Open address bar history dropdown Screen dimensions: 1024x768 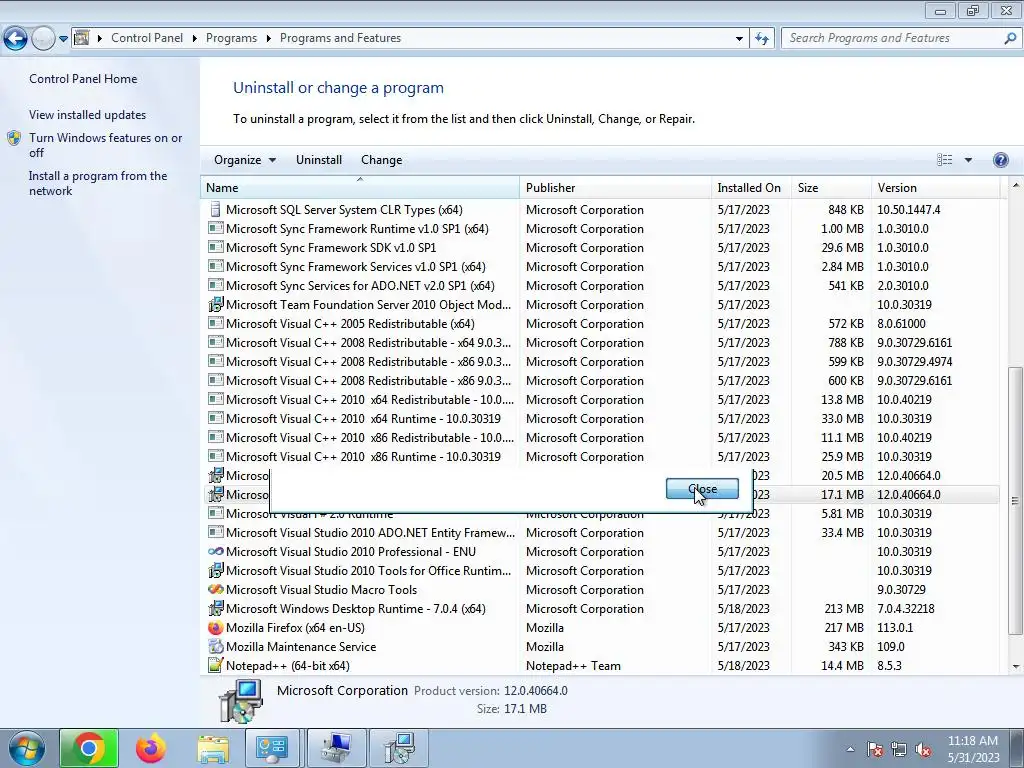pyautogui.click(x=739, y=39)
